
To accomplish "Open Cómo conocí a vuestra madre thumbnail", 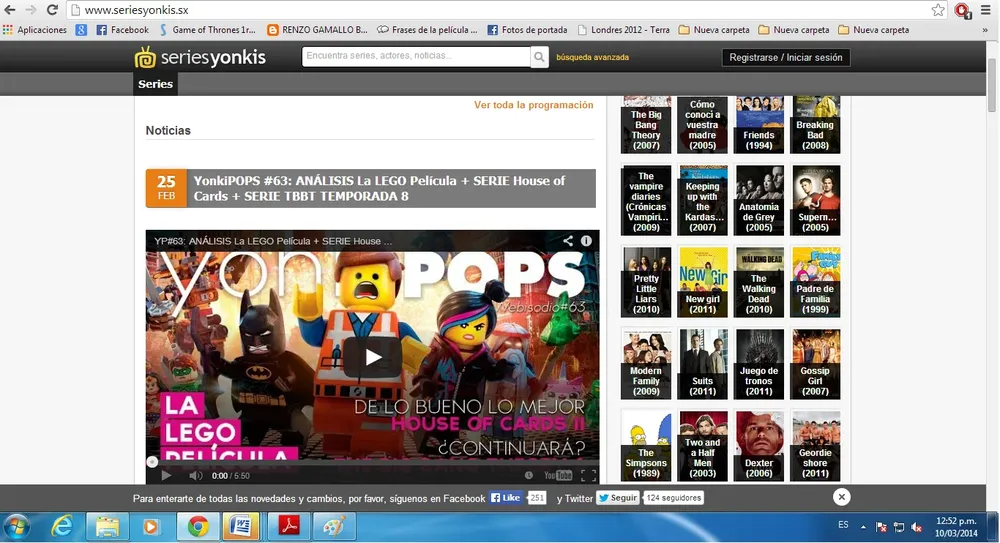I will (x=702, y=125).
